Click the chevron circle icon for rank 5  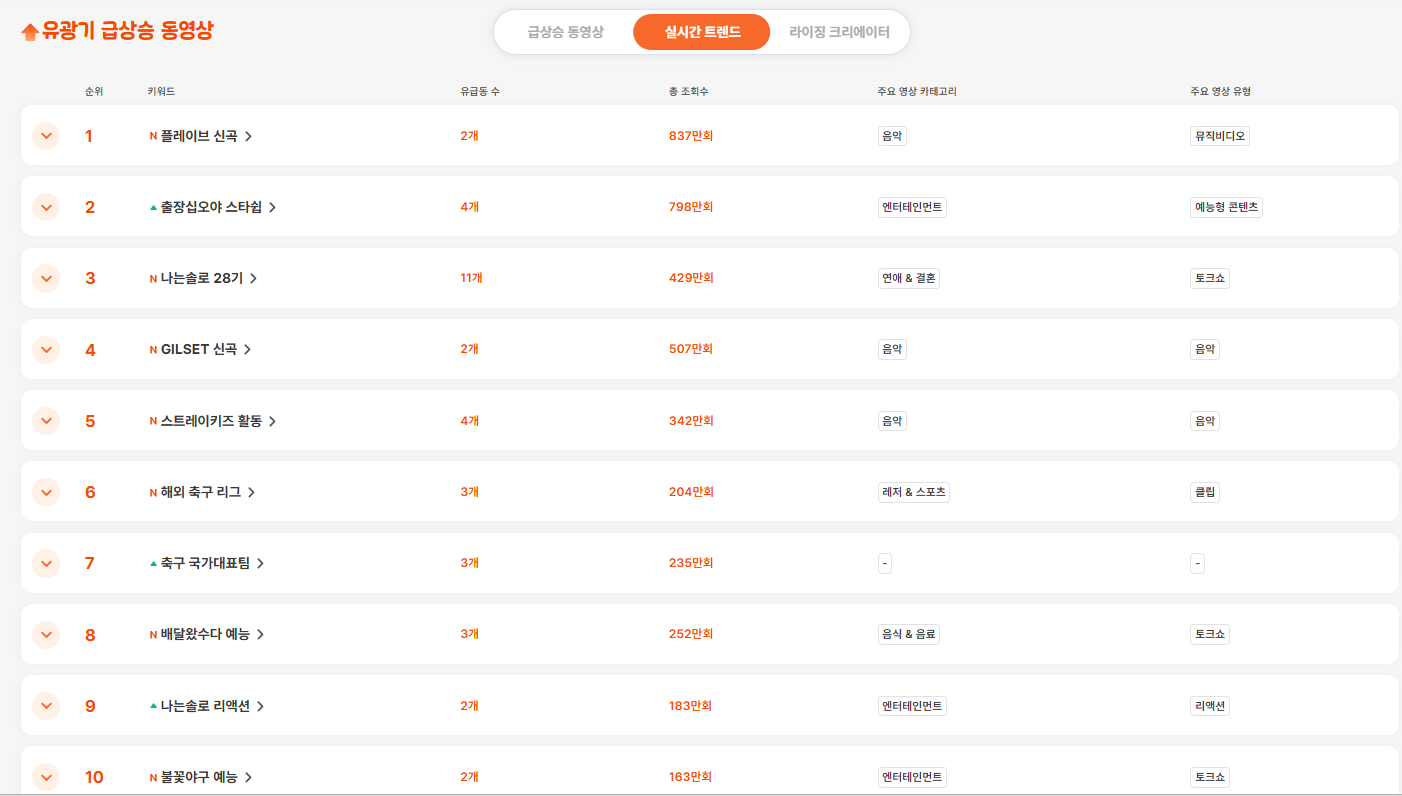point(46,421)
